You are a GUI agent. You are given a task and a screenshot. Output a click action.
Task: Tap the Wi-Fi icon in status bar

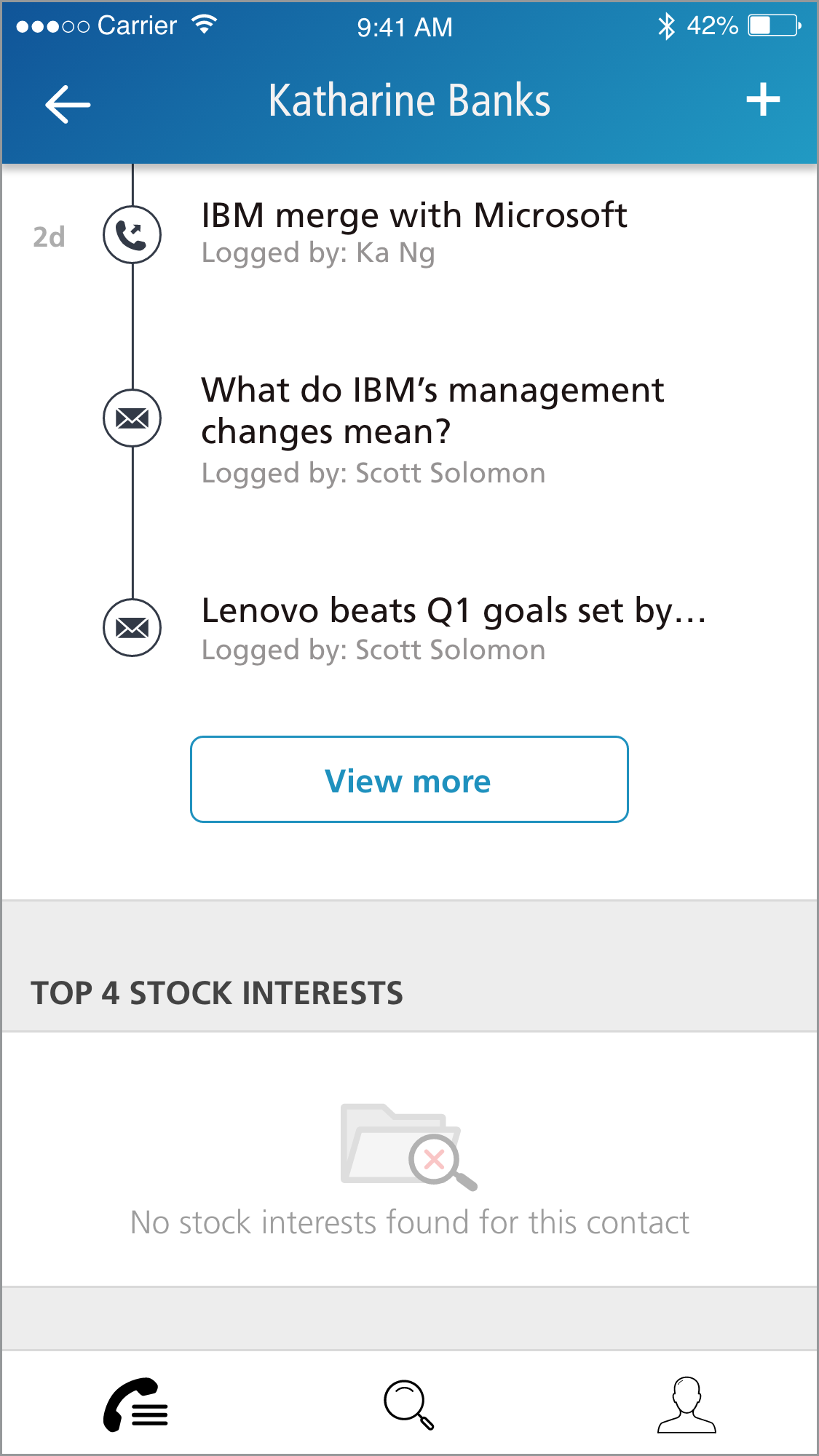coord(205,25)
